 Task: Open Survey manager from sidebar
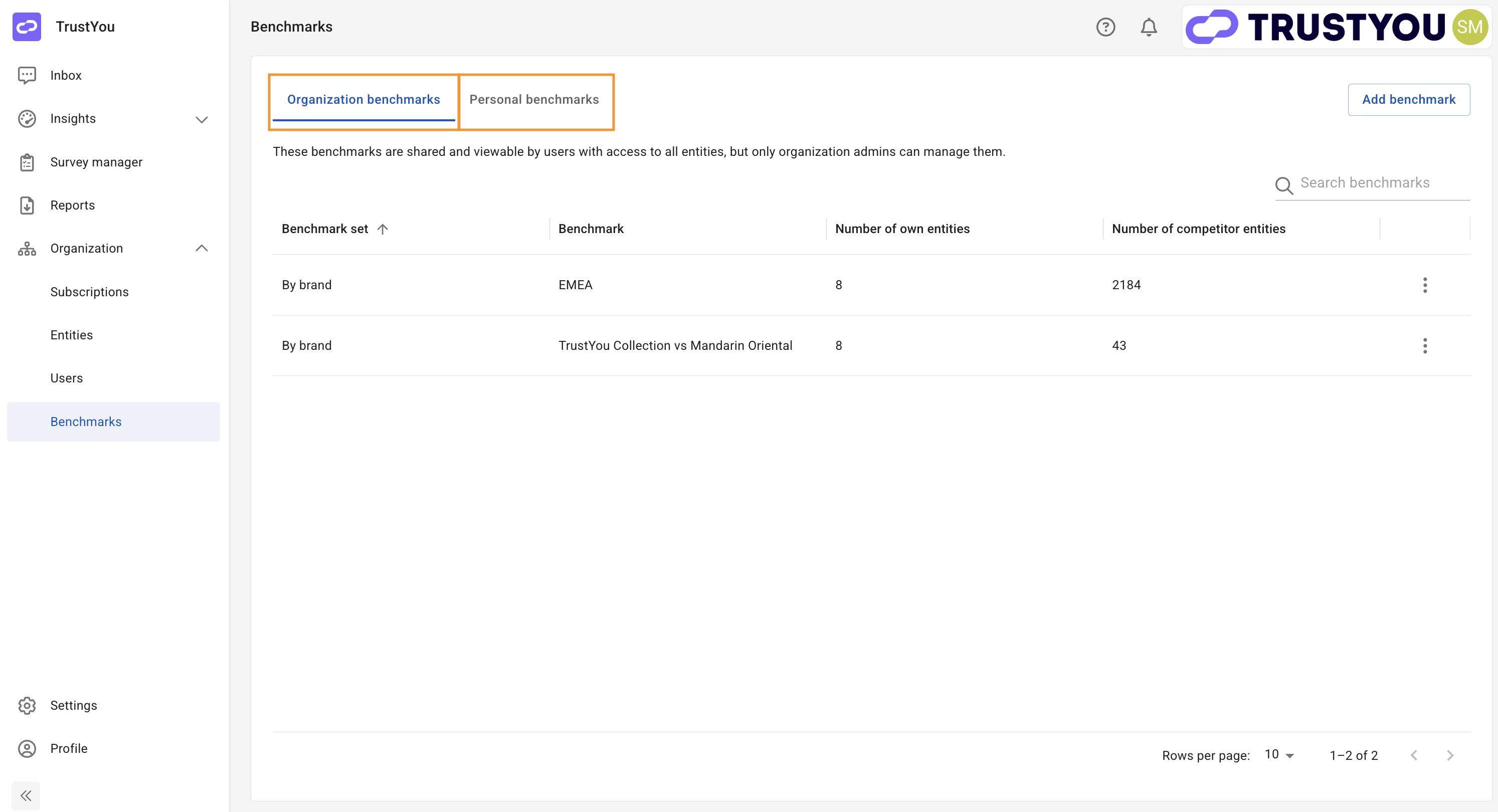click(113, 162)
